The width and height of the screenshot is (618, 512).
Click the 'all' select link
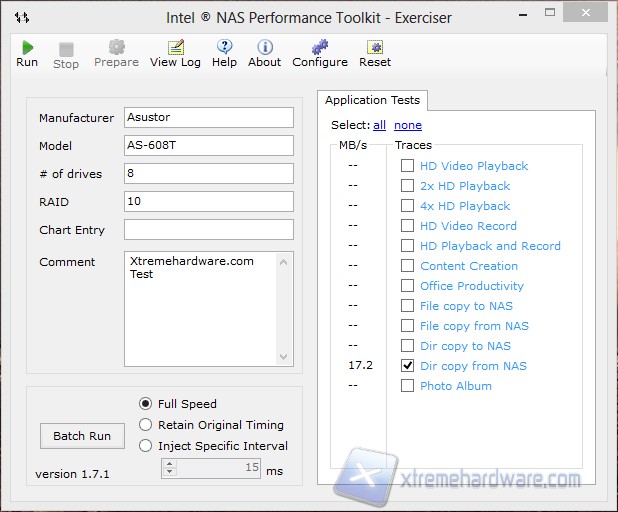tap(379, 125)
